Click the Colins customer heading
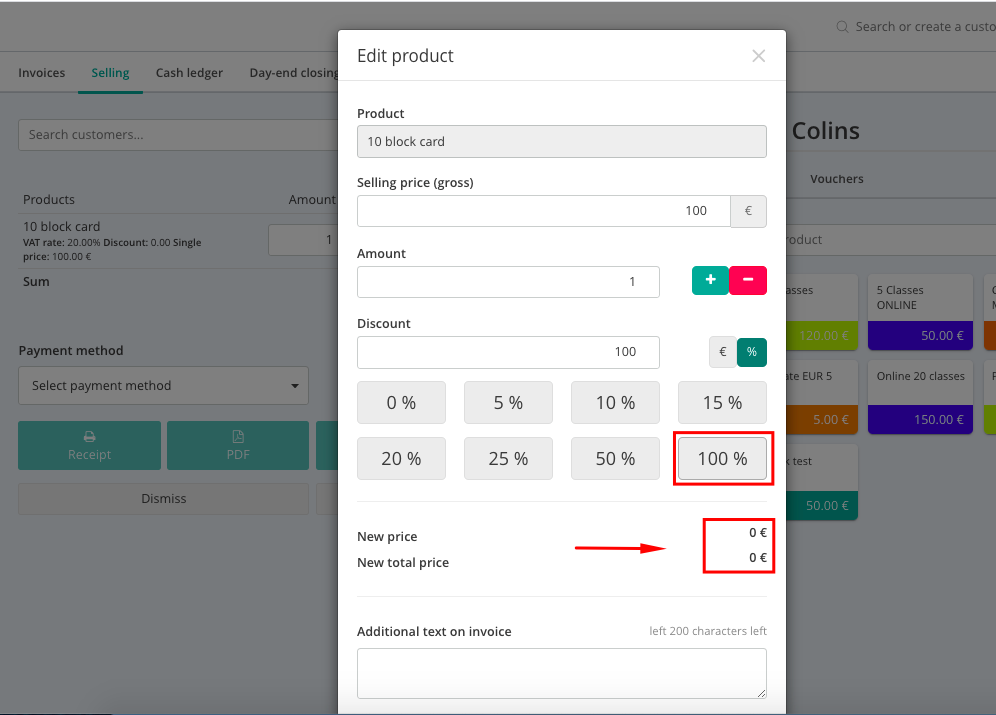Image resolution: width=996 pixels, height=715 pixels. [826, 131]
